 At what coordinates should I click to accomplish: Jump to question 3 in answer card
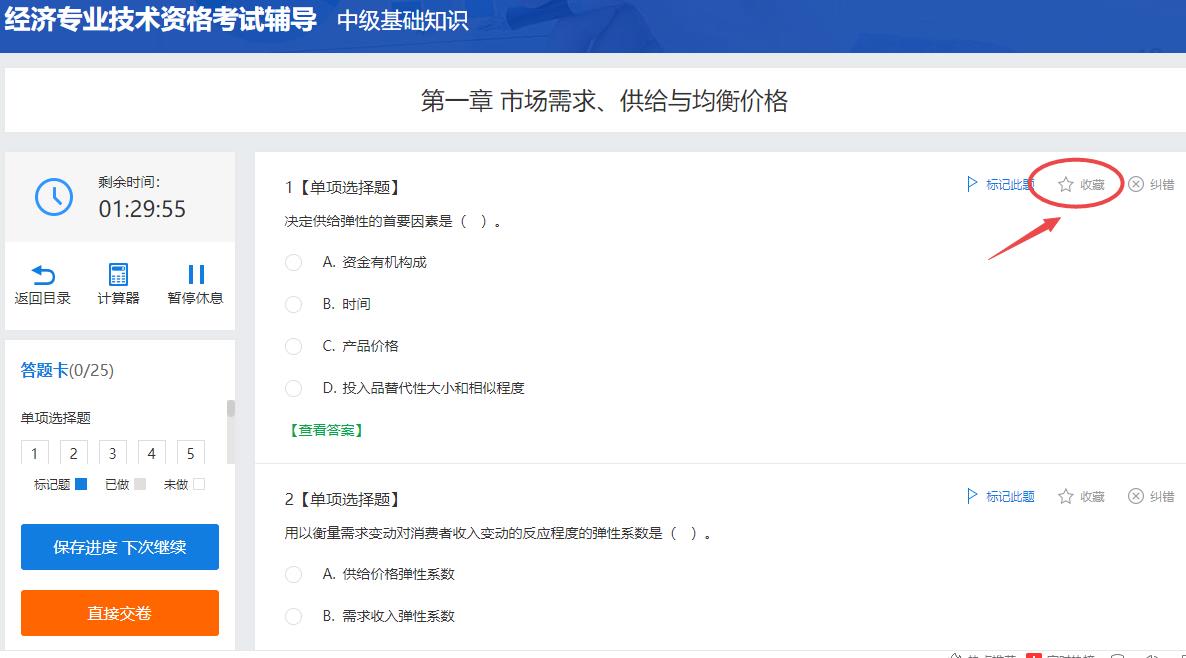pyautogui.click(x=112, y=453)
